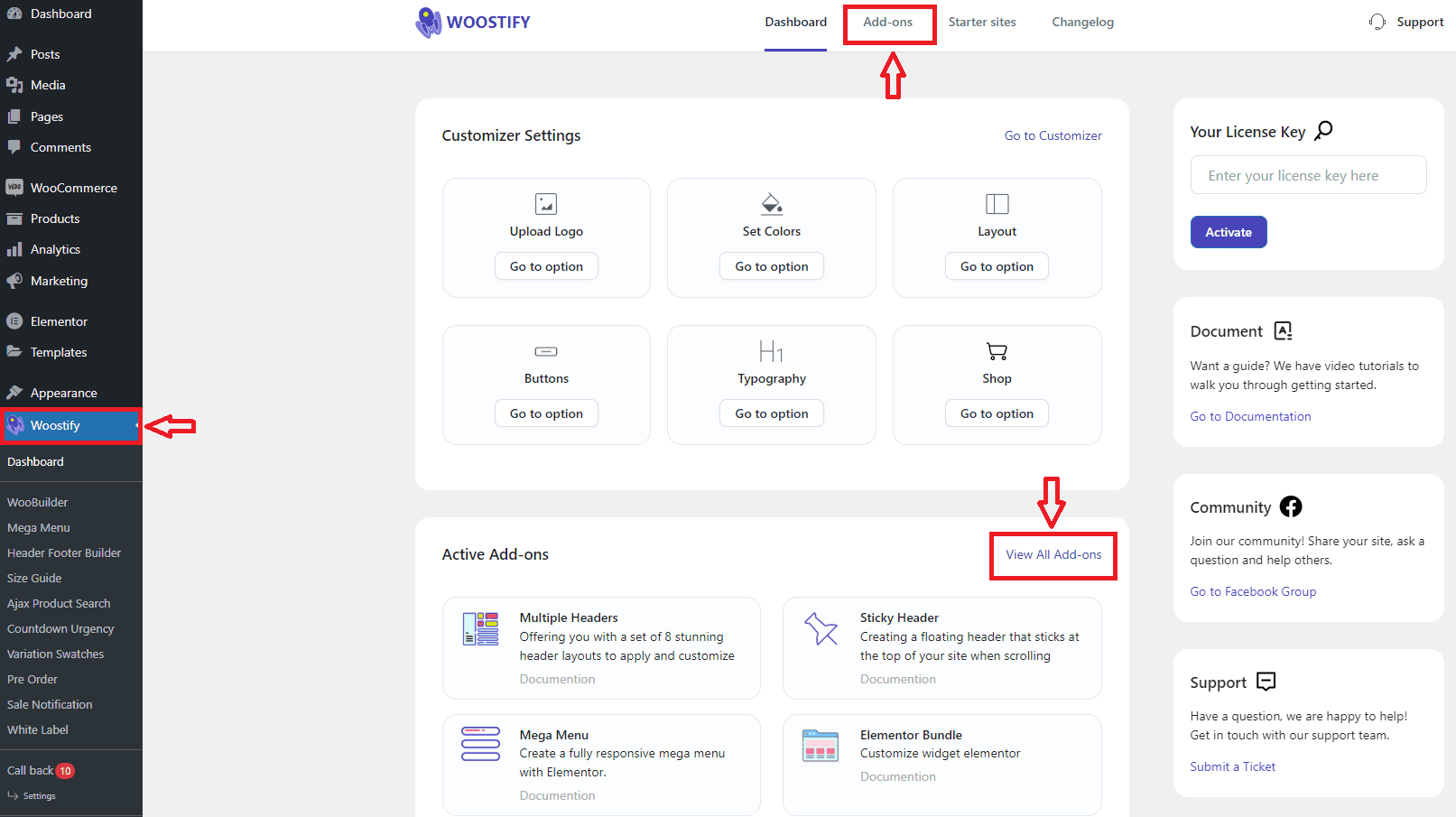Click the Shop cart icon

click(x=996, y=351)
